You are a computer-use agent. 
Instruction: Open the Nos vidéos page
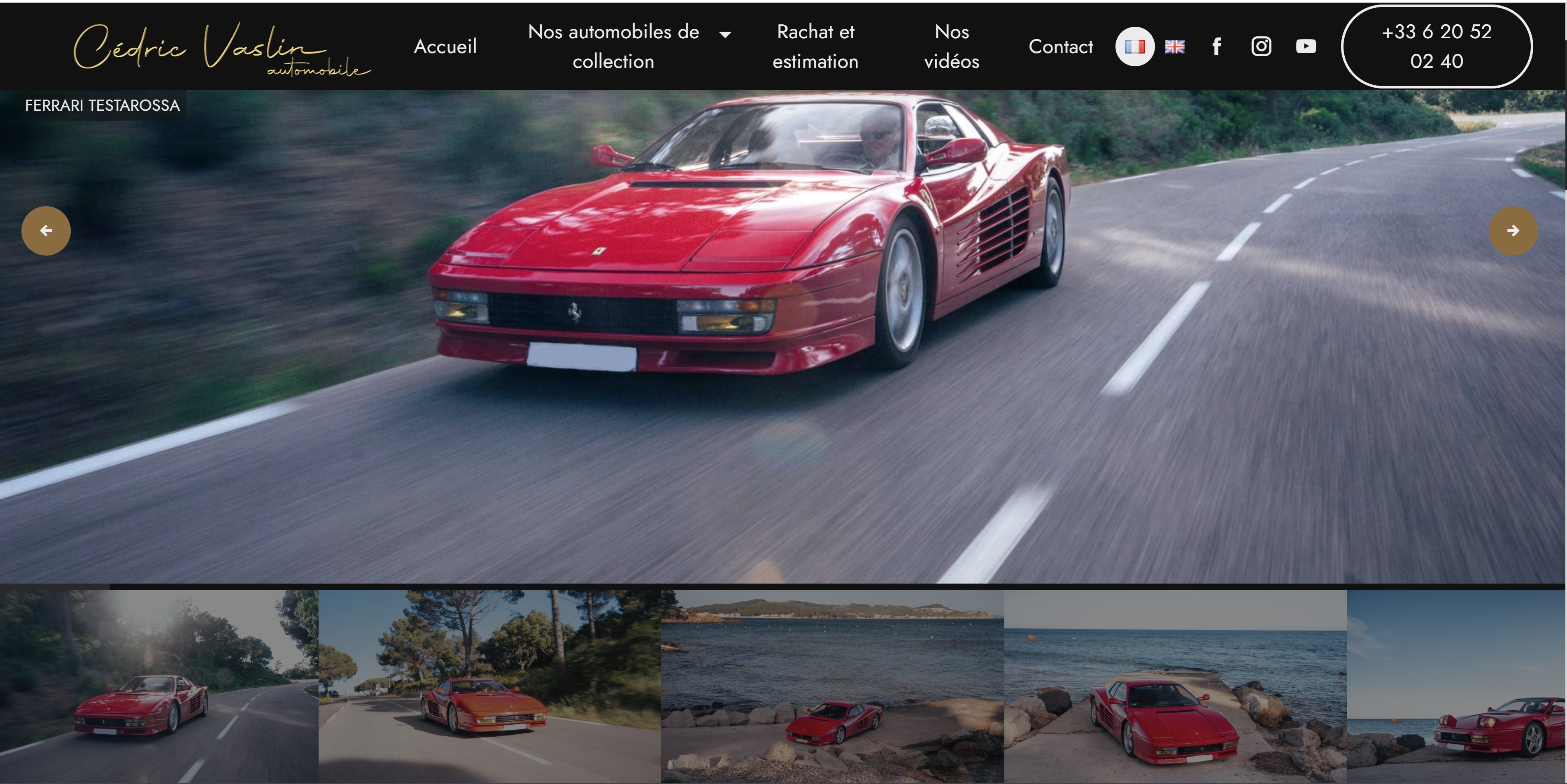951,46
